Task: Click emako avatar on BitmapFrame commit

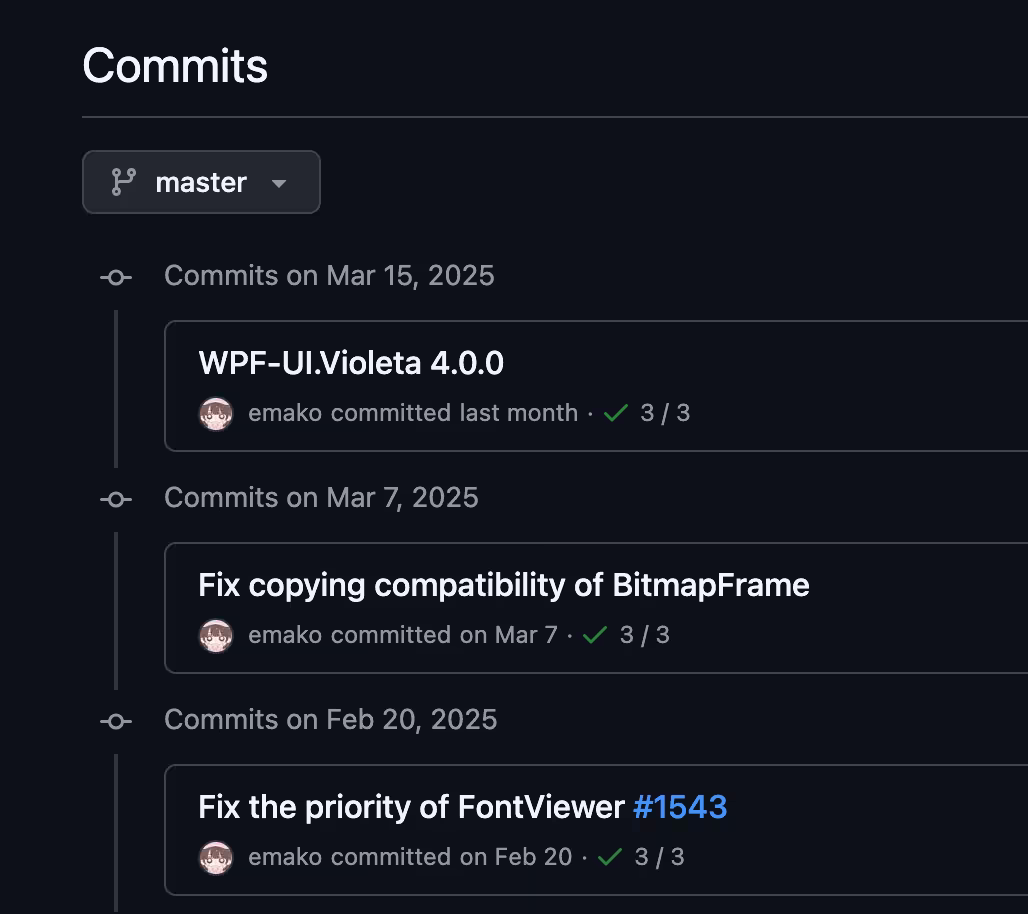Action: point(216,636)
